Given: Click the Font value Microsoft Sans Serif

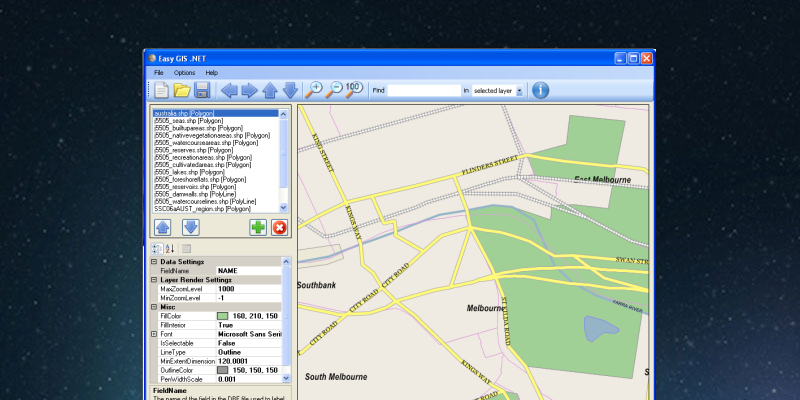Looking at the screenshot, I should tap(249, 334).
